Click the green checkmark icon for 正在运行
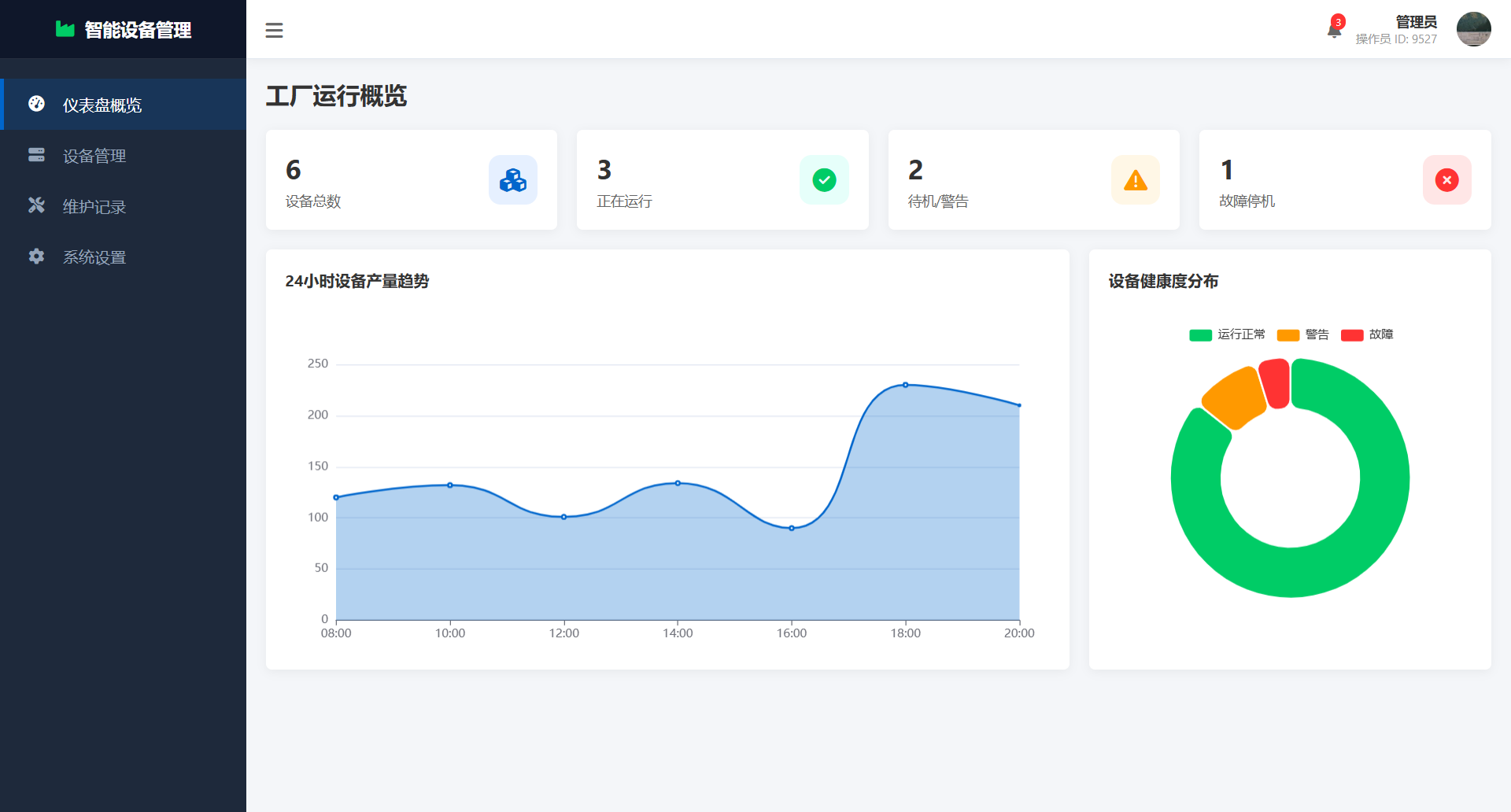Screen dimensions: 1511x812 pos(824,180)
